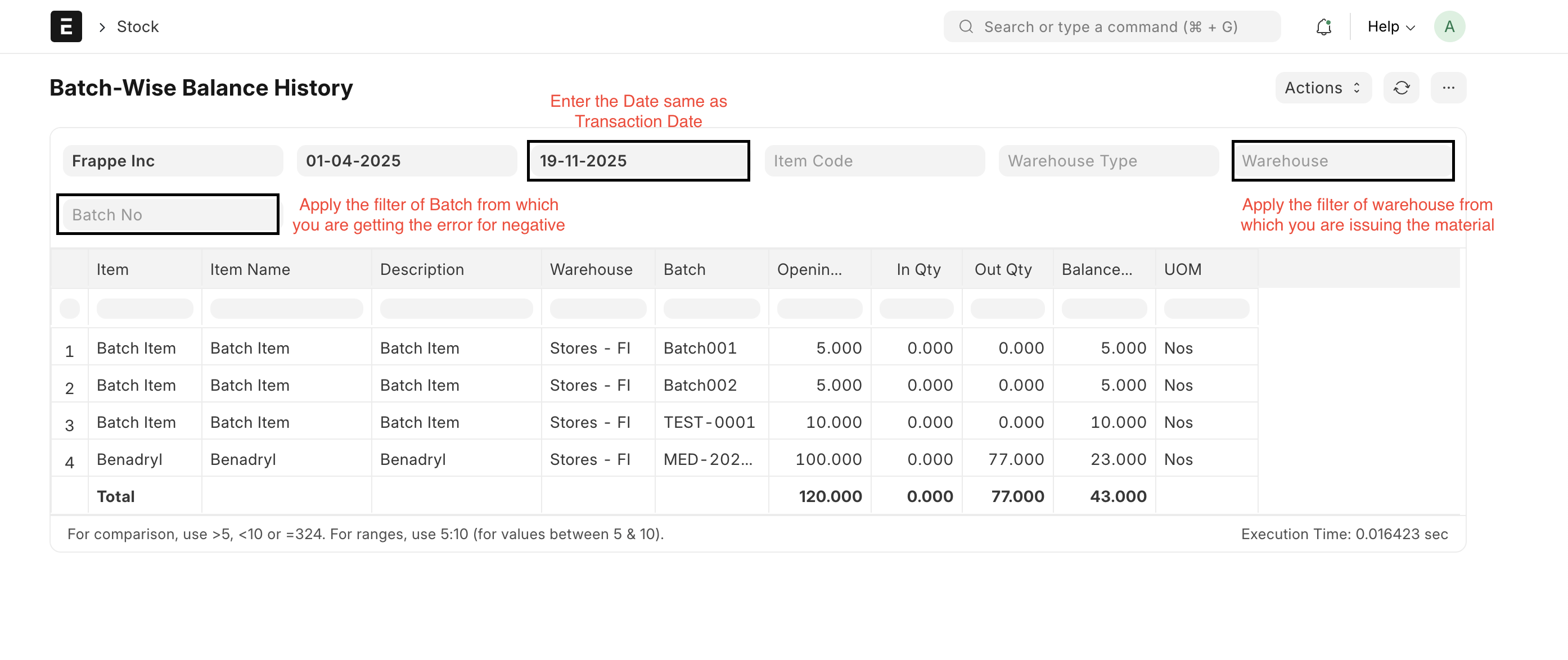Open the notifications bell icon
The height and width of the screenshot is (660, 1568).
(x=1323, y=27)
